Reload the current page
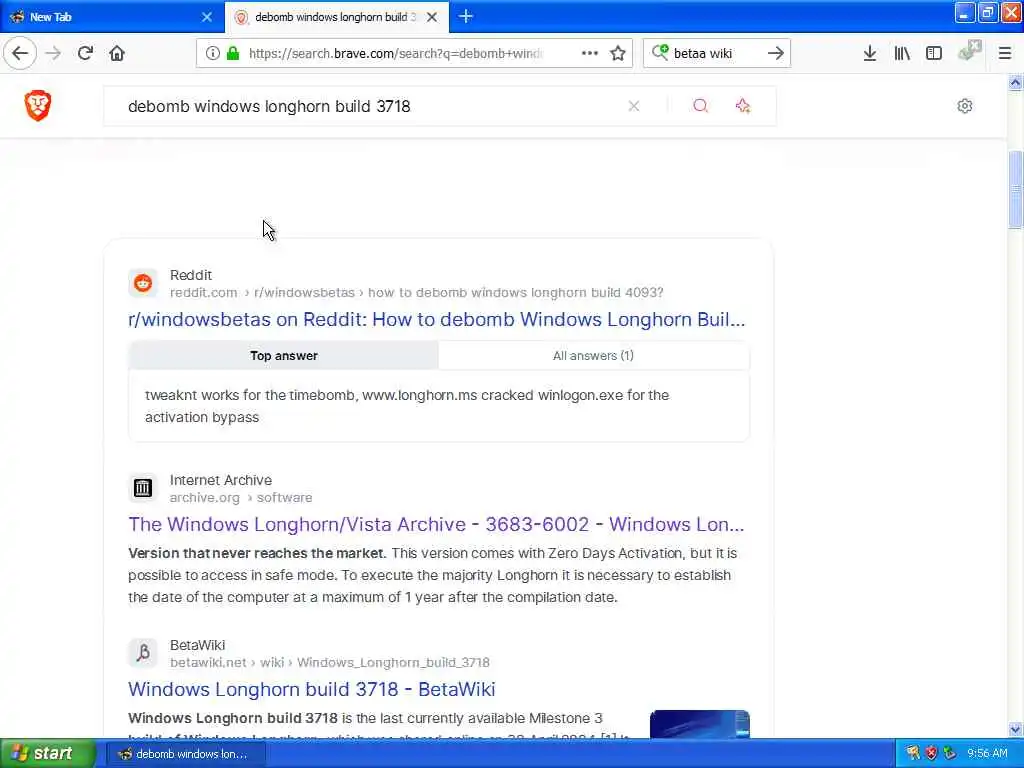 point(85,54)
